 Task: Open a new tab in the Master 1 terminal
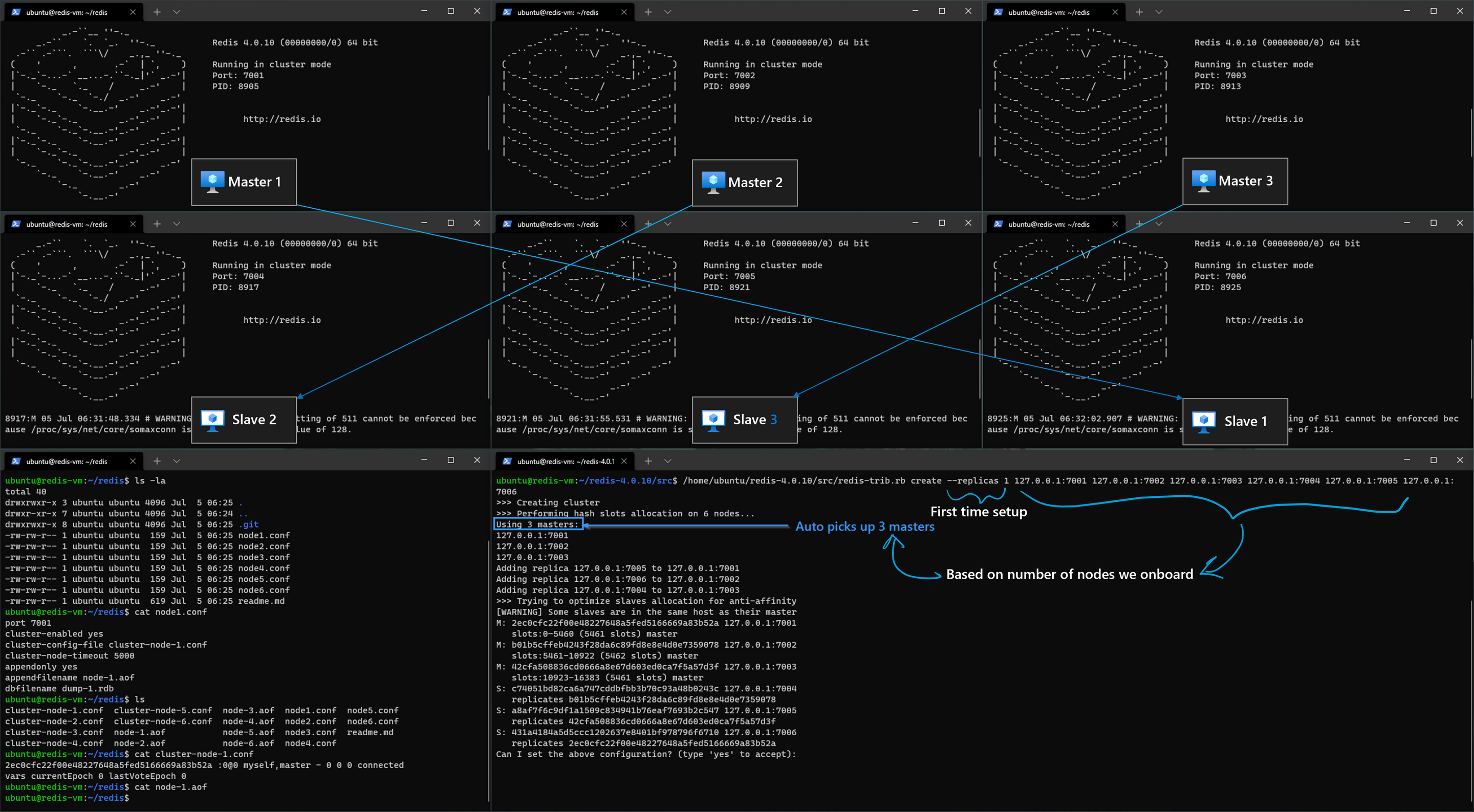(x=156, y=11)
